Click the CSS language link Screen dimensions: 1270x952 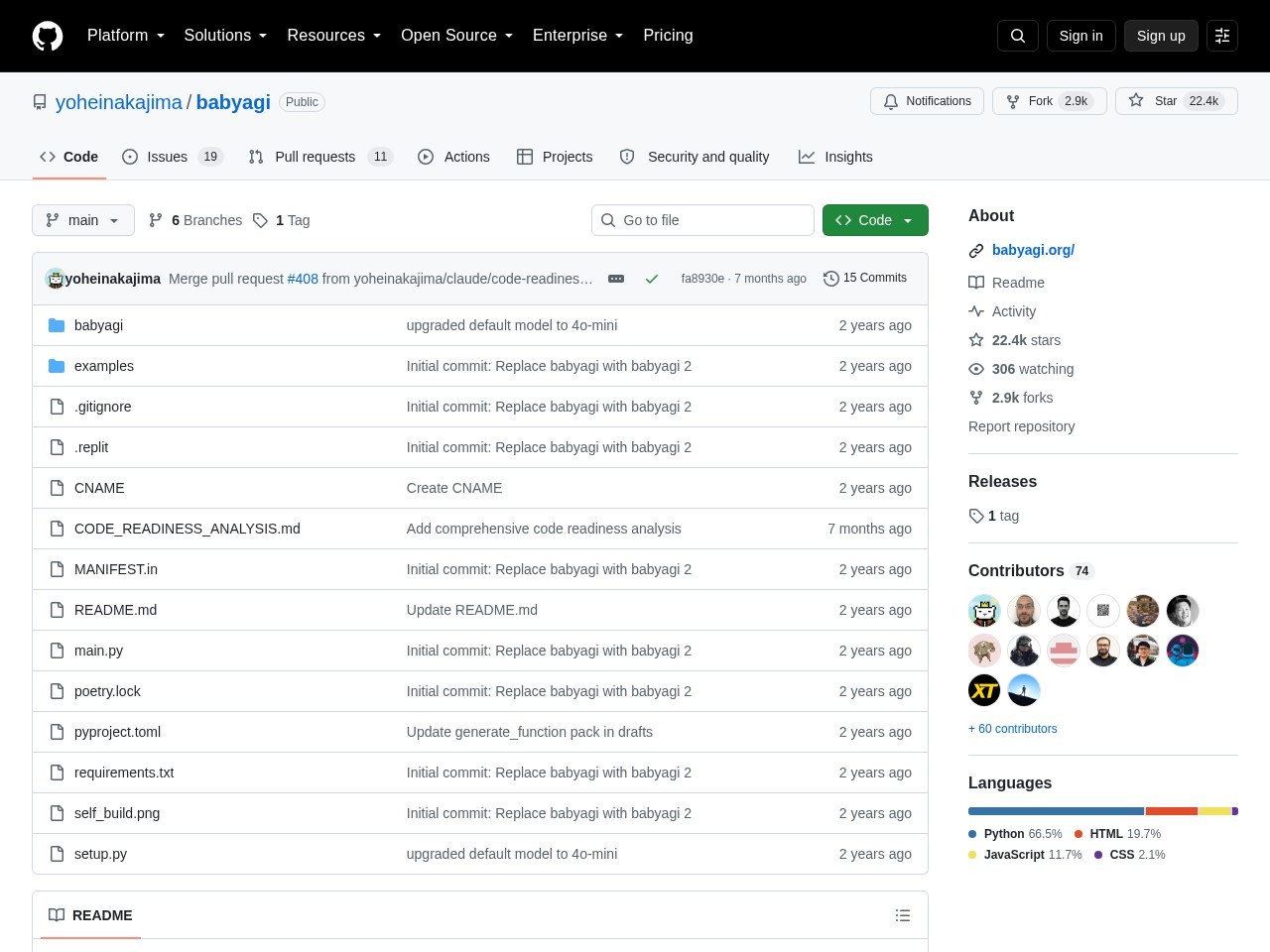tap(1130, 855)
